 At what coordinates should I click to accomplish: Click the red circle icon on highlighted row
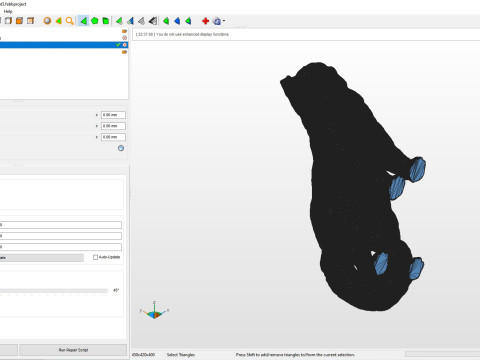[x=125, y=45]
